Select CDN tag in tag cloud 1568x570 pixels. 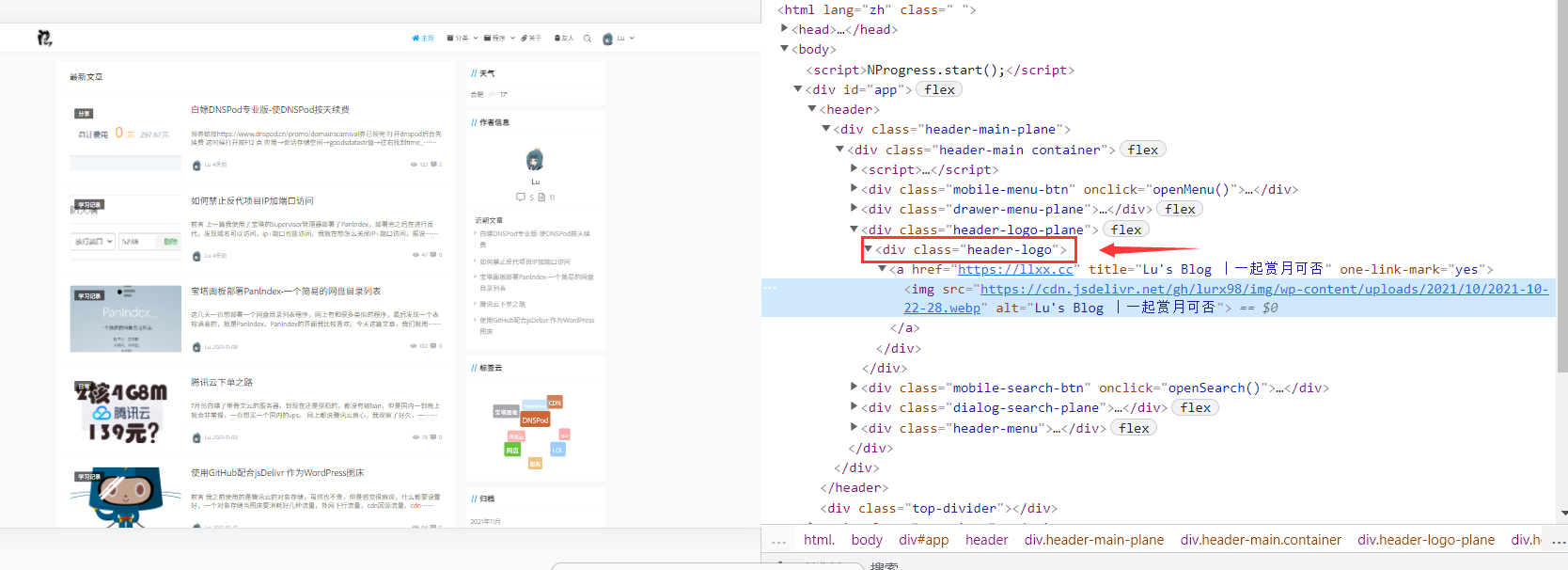(x=555, y=403)
